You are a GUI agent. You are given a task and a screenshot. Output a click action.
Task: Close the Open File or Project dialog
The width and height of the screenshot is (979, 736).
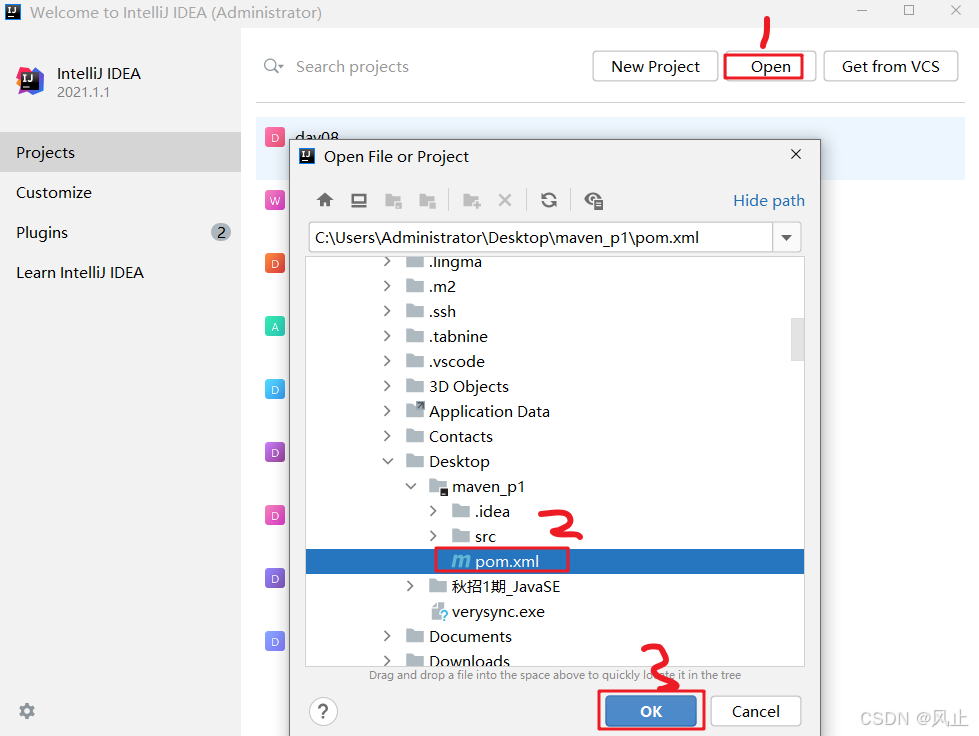point(795,154)
